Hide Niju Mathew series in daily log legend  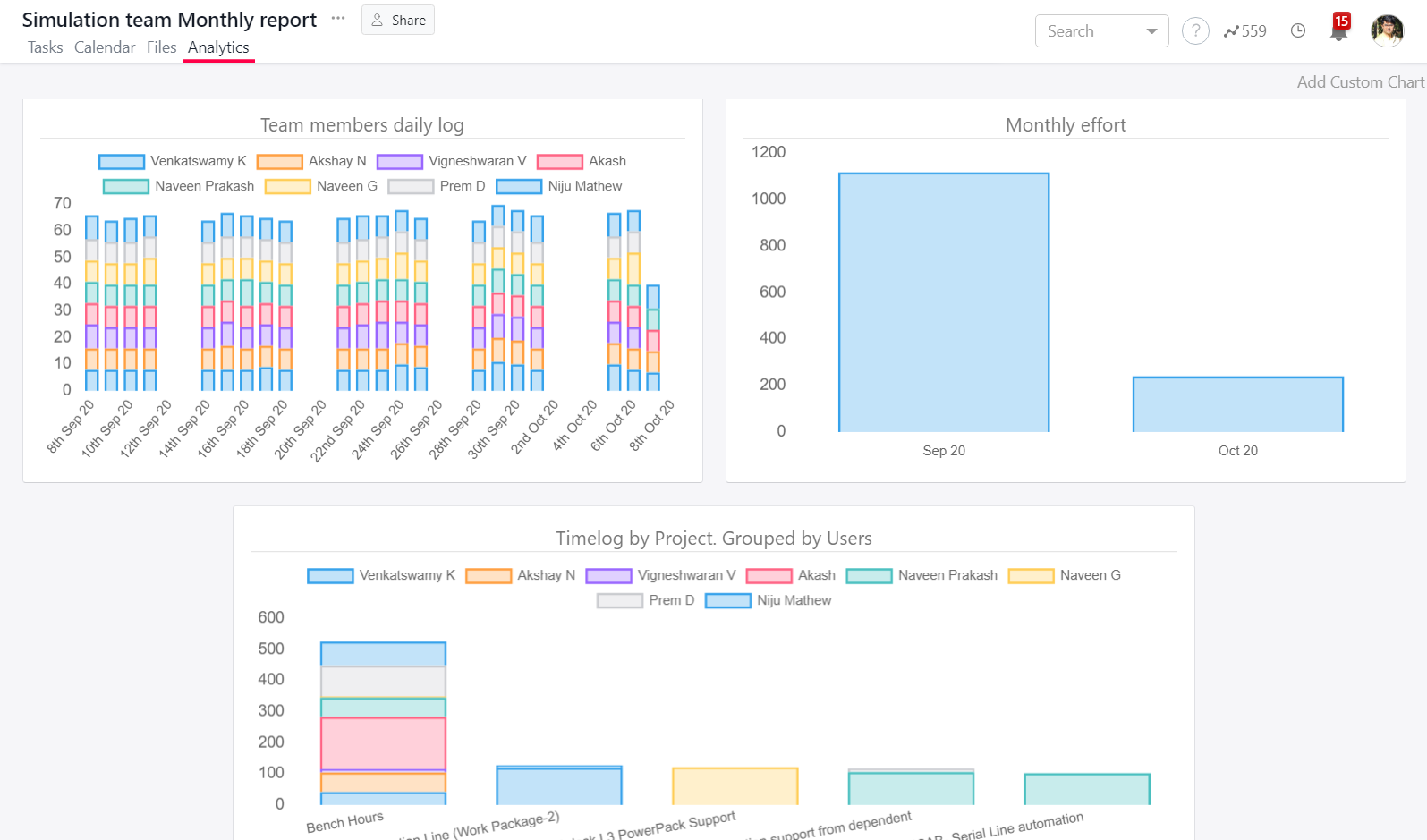(559, 186)
